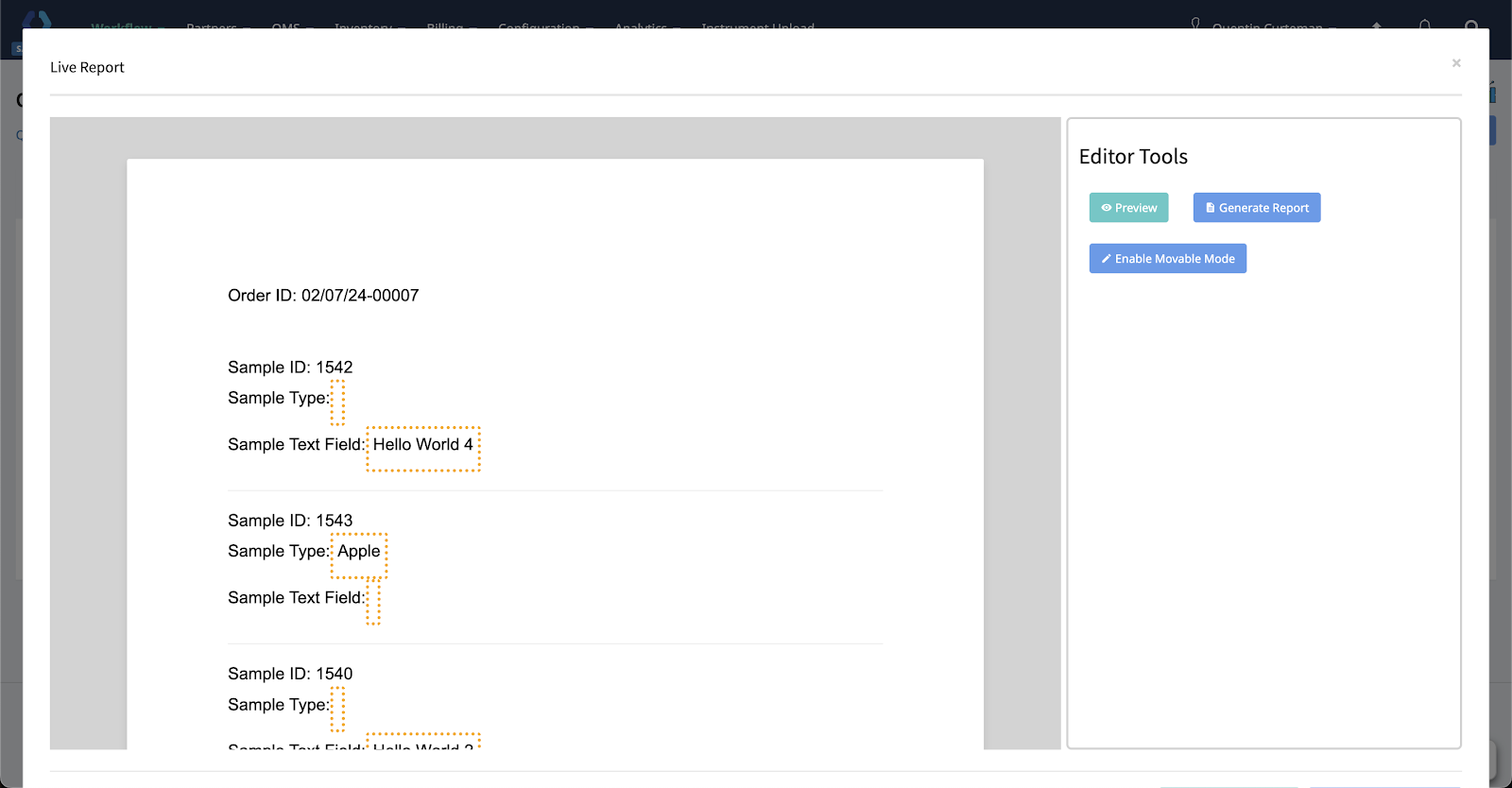Viewport: 1512px width, 788px height.
Task: Click the 'Sample ID: 1543' text
Action: coord(290,521)
